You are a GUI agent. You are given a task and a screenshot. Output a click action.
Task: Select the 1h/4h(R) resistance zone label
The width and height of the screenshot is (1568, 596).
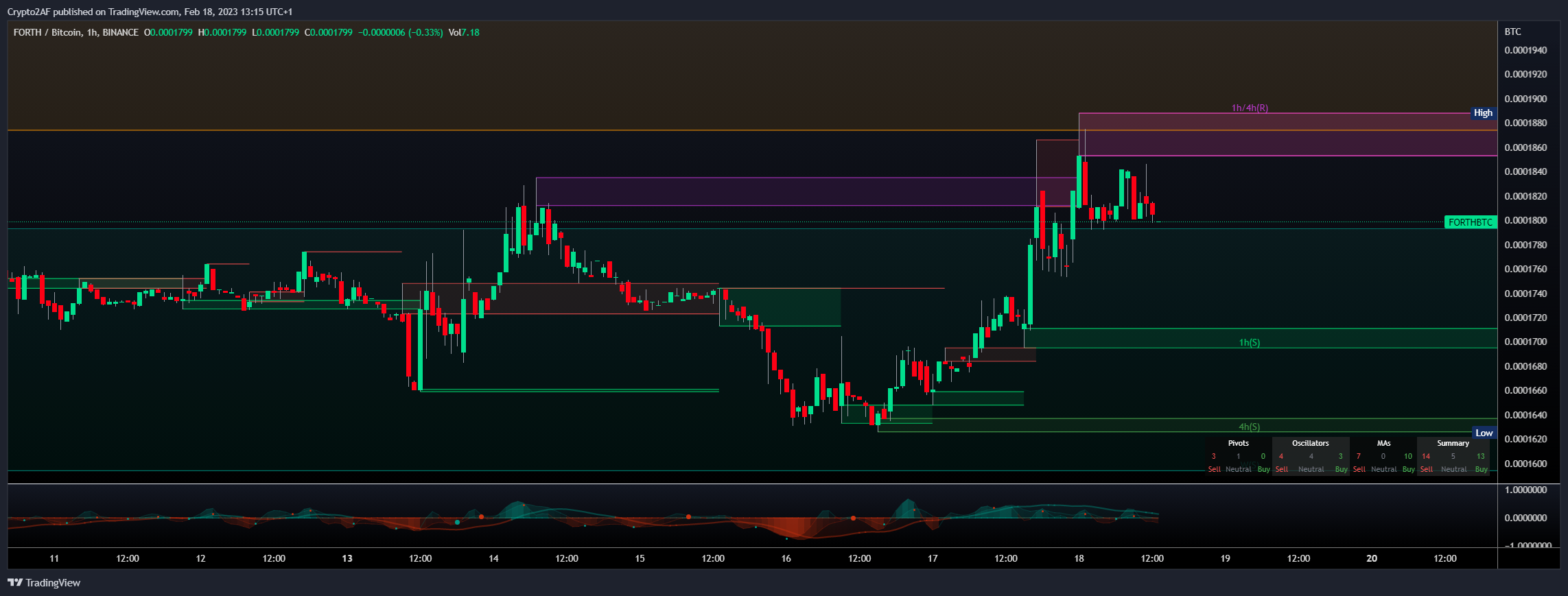(1250, 108)
